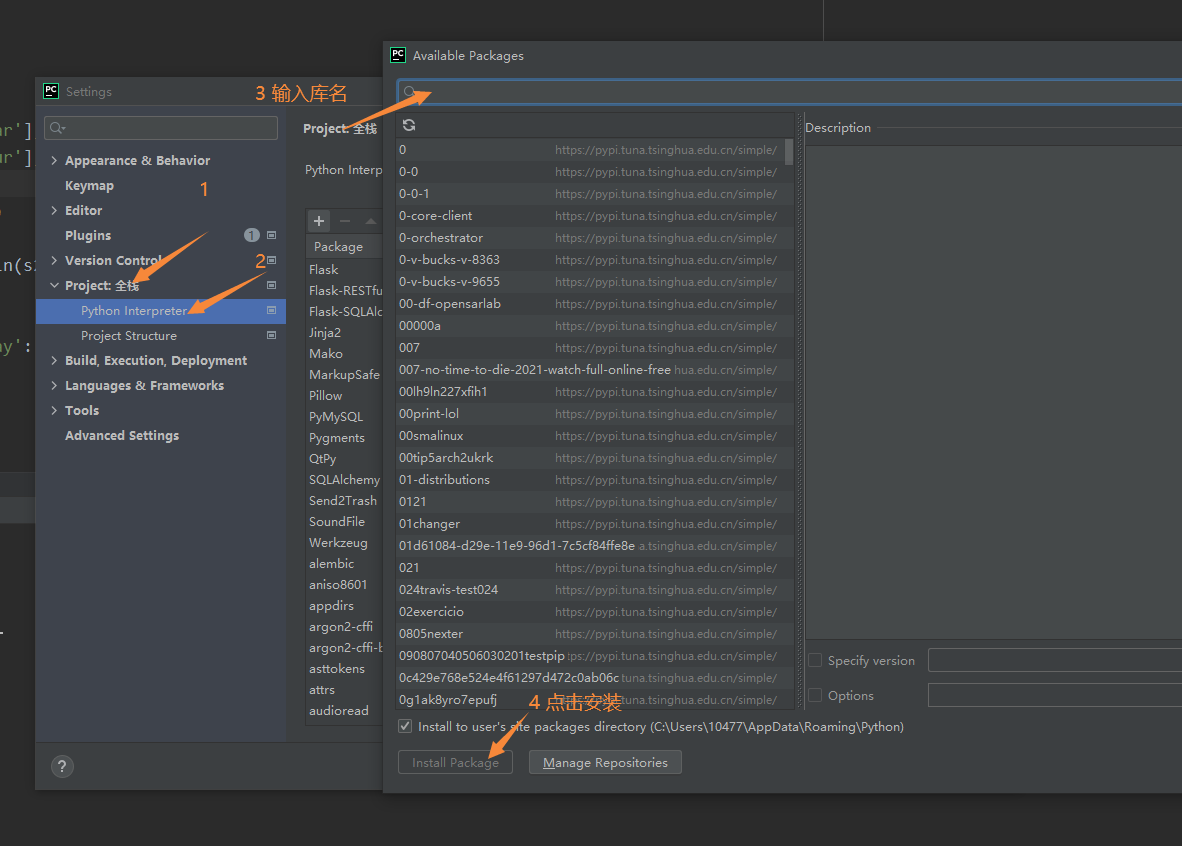Open the help question mark button

pos(63,767)
